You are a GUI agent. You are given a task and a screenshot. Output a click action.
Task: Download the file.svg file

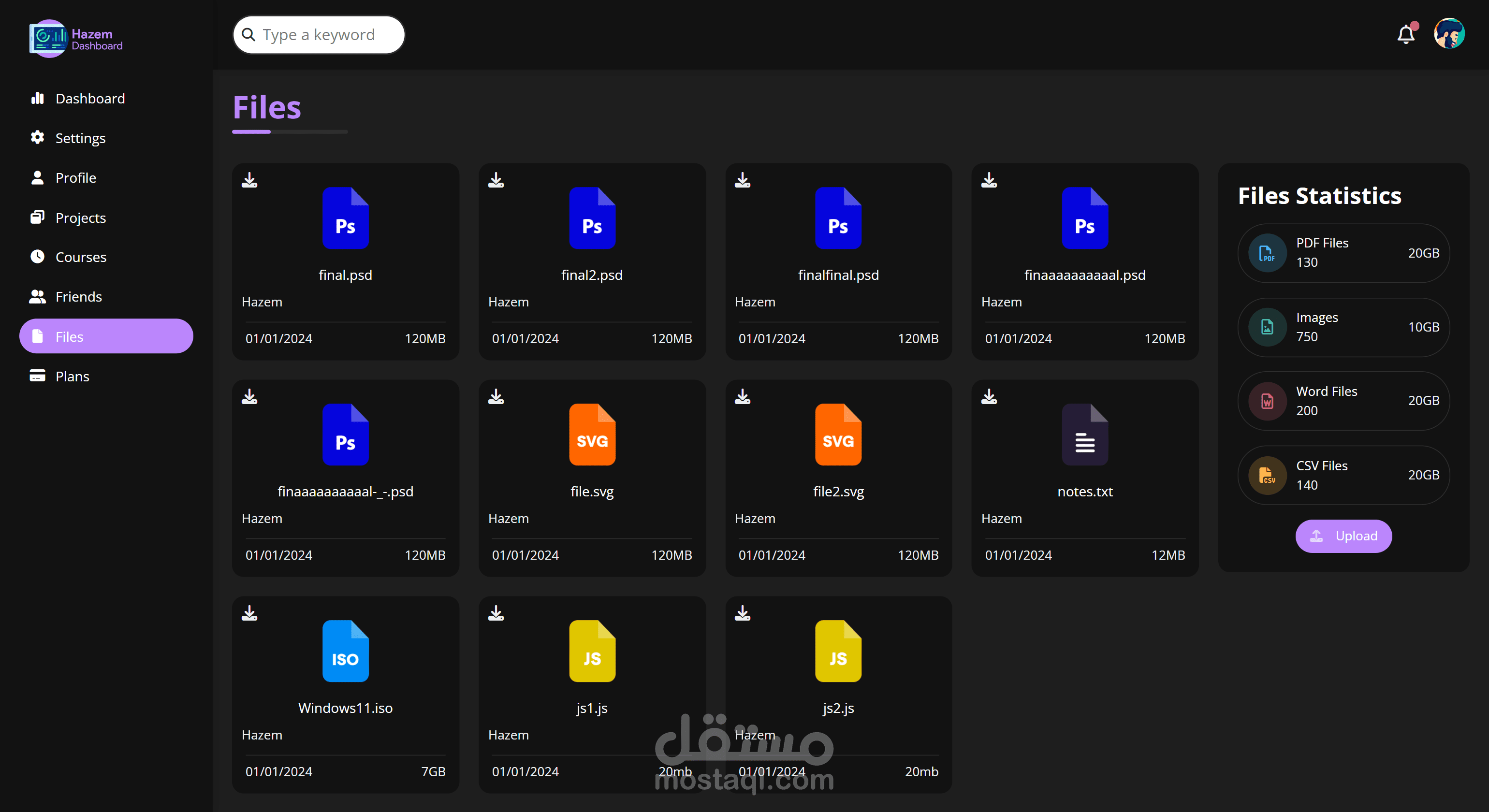[496, 396]
